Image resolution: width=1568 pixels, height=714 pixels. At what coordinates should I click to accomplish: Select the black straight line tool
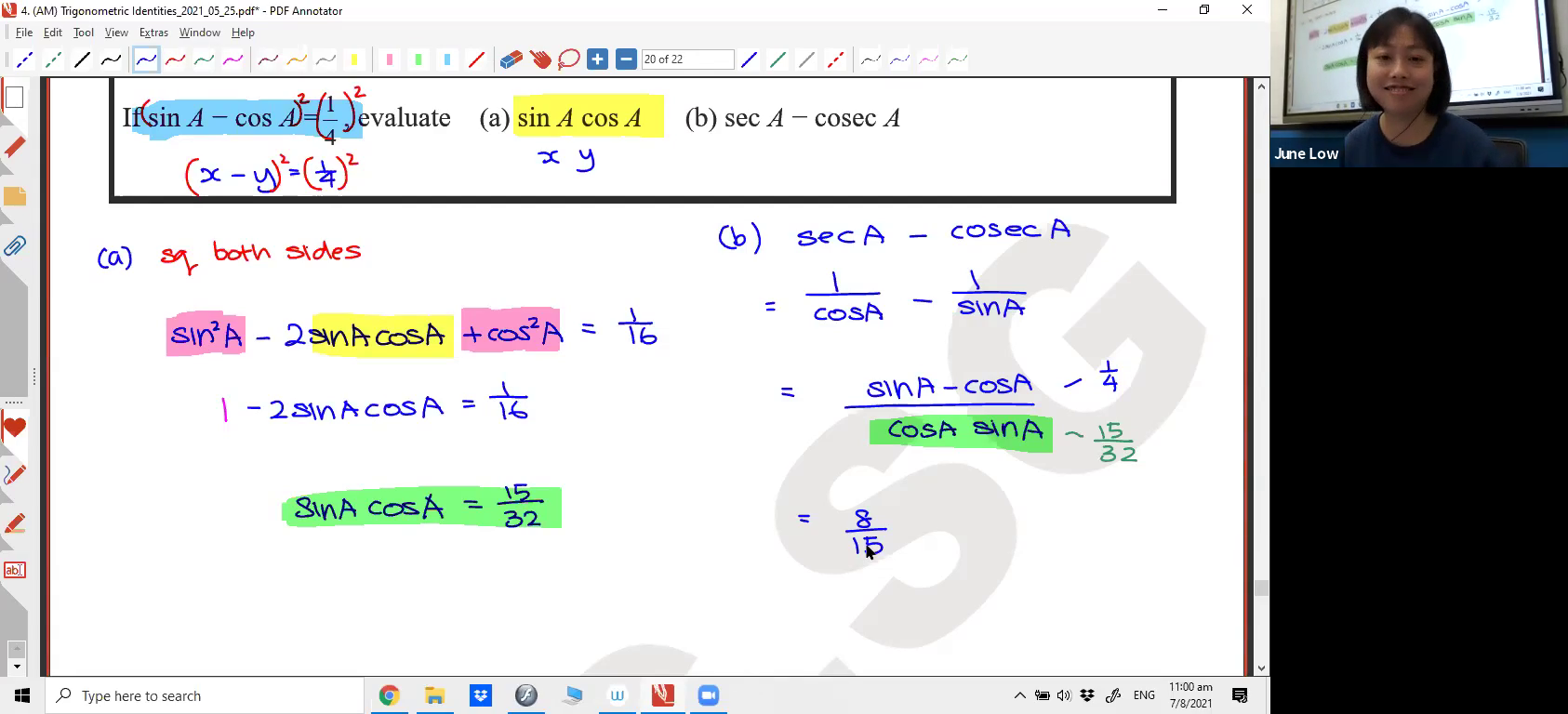tap(83, 60)
